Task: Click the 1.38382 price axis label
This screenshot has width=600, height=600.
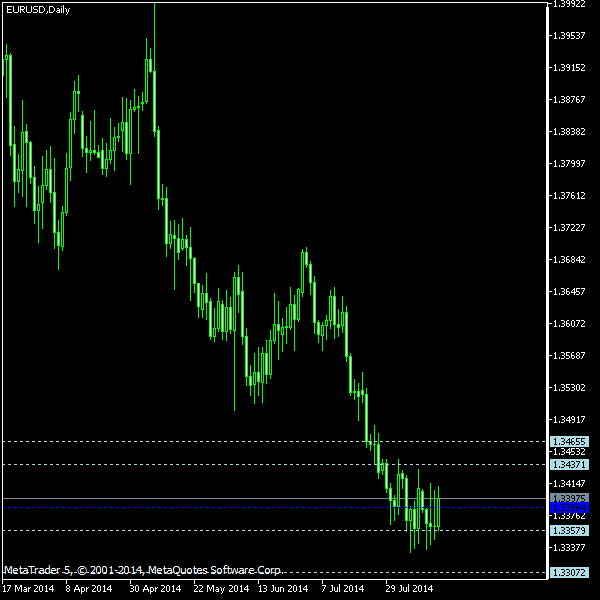Action: coord(569,132)
